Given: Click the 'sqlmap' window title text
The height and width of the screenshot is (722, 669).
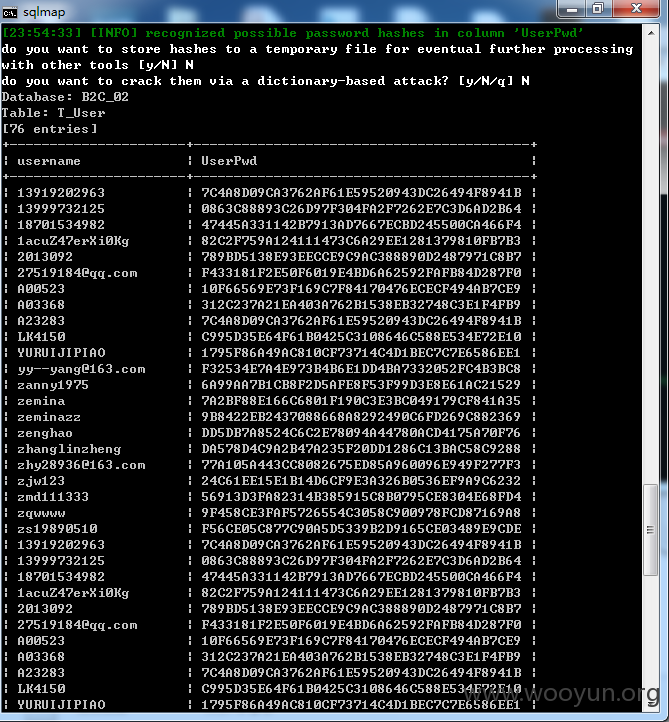Looking at the screenshot, I should pyautogui.click(x=44, y=12).
